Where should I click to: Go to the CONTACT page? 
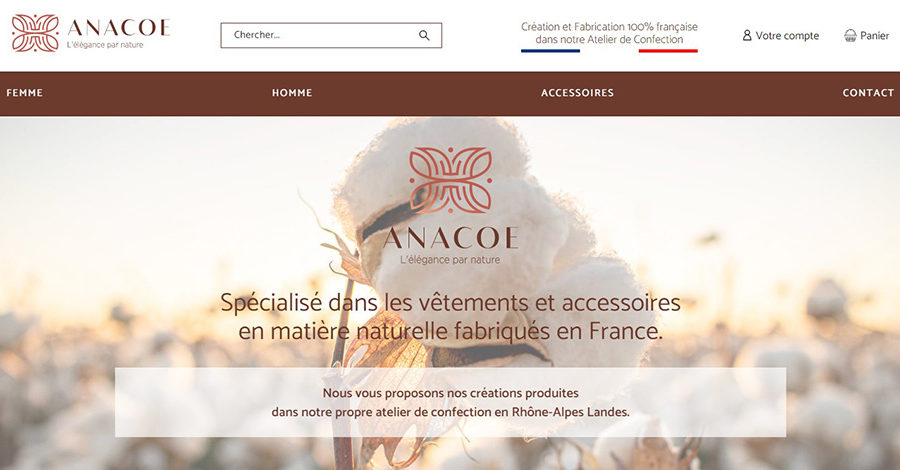[x=868, y=93]
